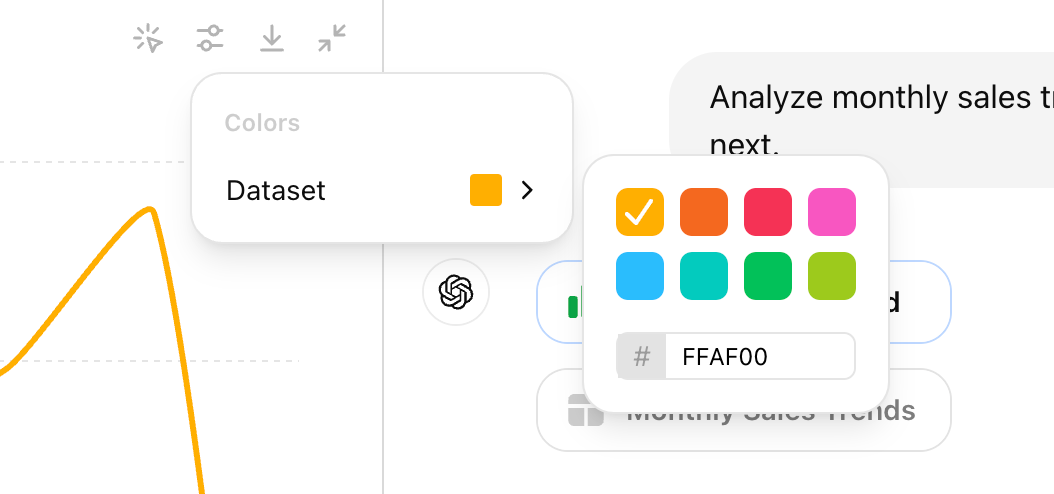This screenshot has width=1054, height=494.
Task: Select the checked yellow color swatch
Action: [640, 212]
